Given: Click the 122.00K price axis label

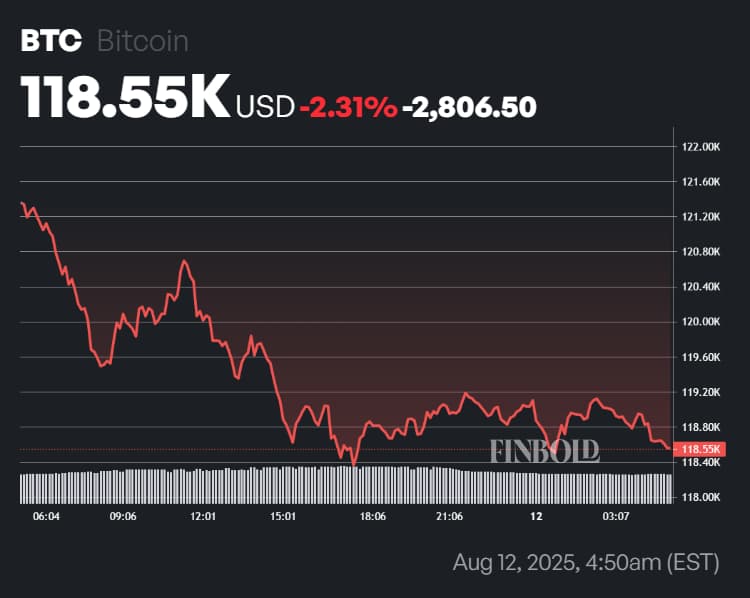Looking at the screenshot, I should 700,147.
